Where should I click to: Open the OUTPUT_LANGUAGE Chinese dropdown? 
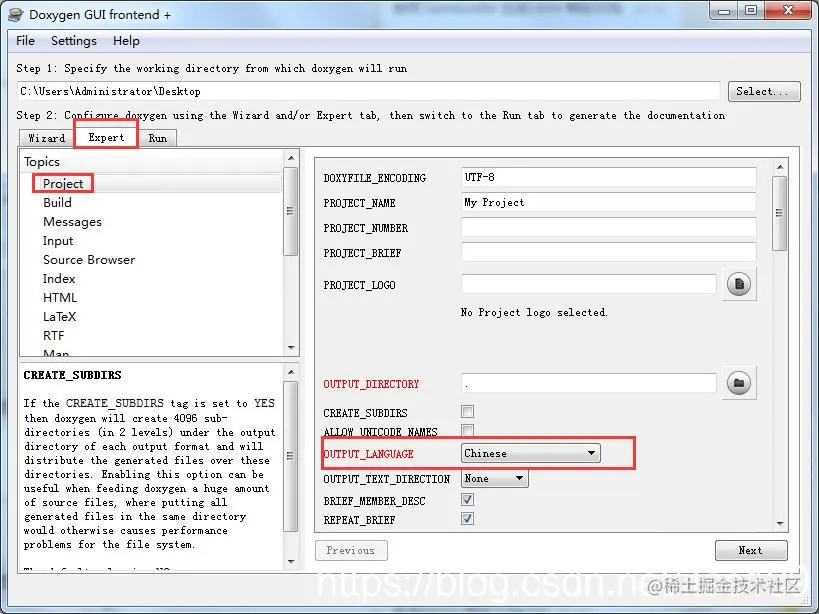pyautogui.click(x=531, y=453)
